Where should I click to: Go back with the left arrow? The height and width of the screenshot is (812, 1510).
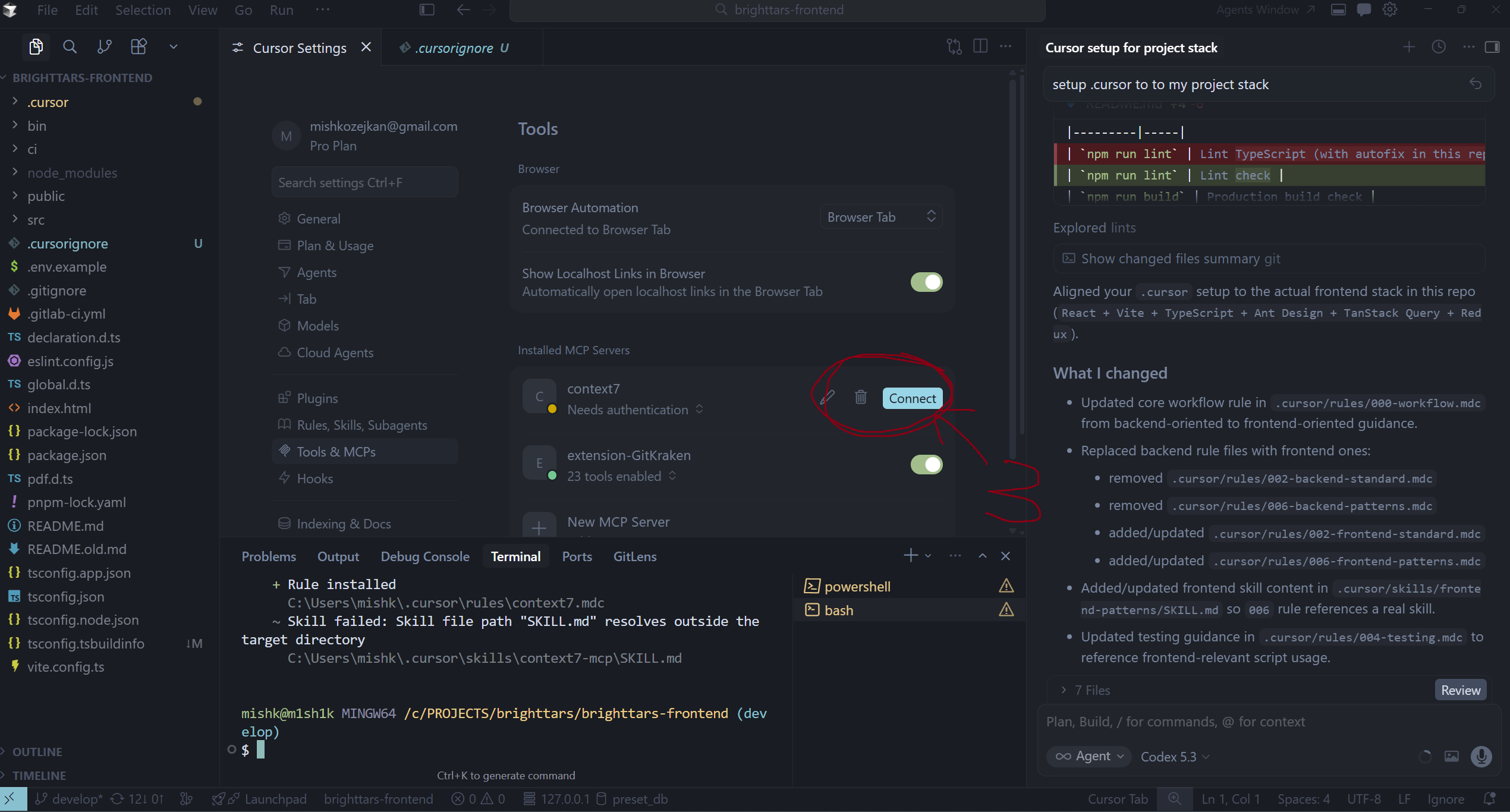pos(463,10)
